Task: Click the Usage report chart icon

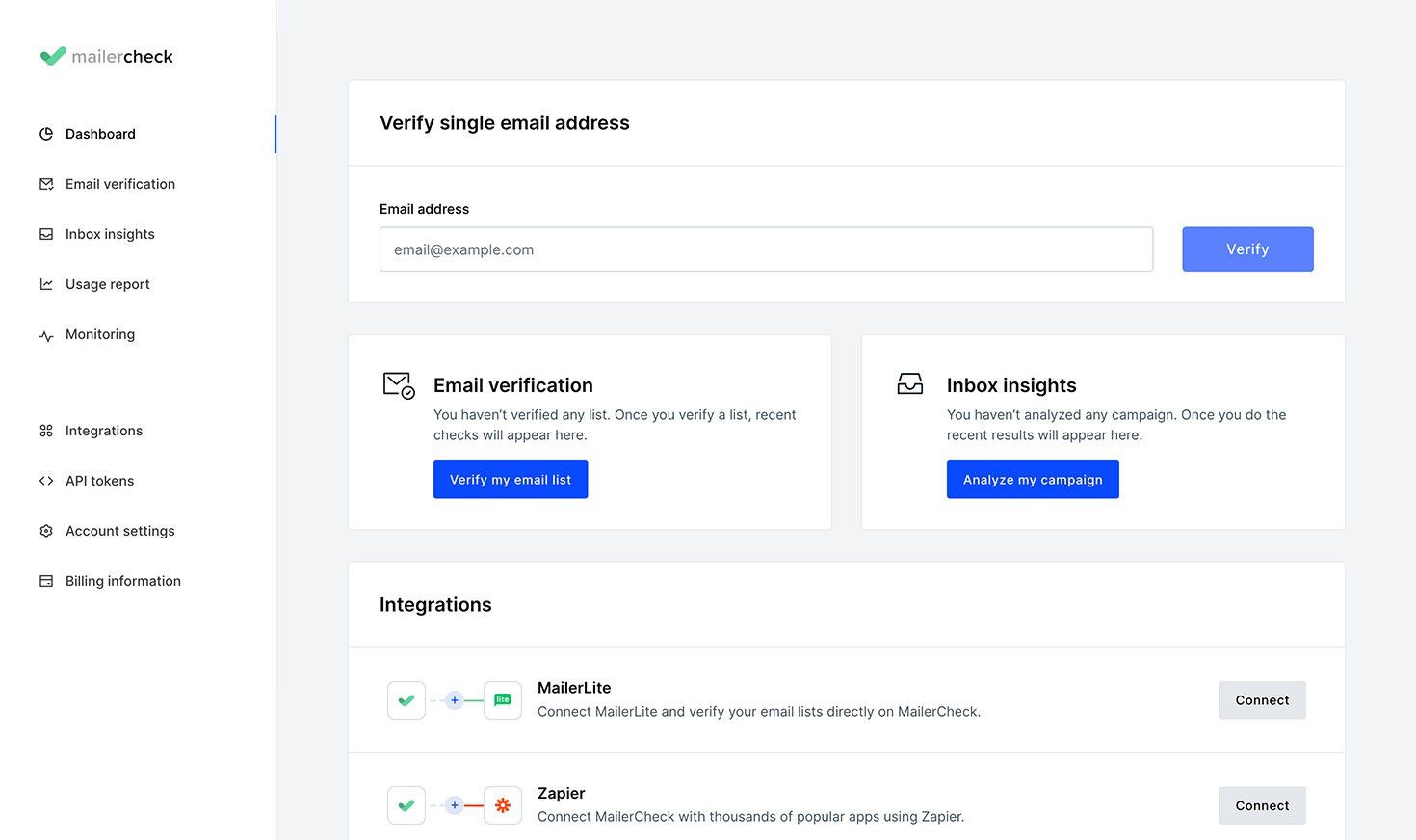Action: [46, 284]
